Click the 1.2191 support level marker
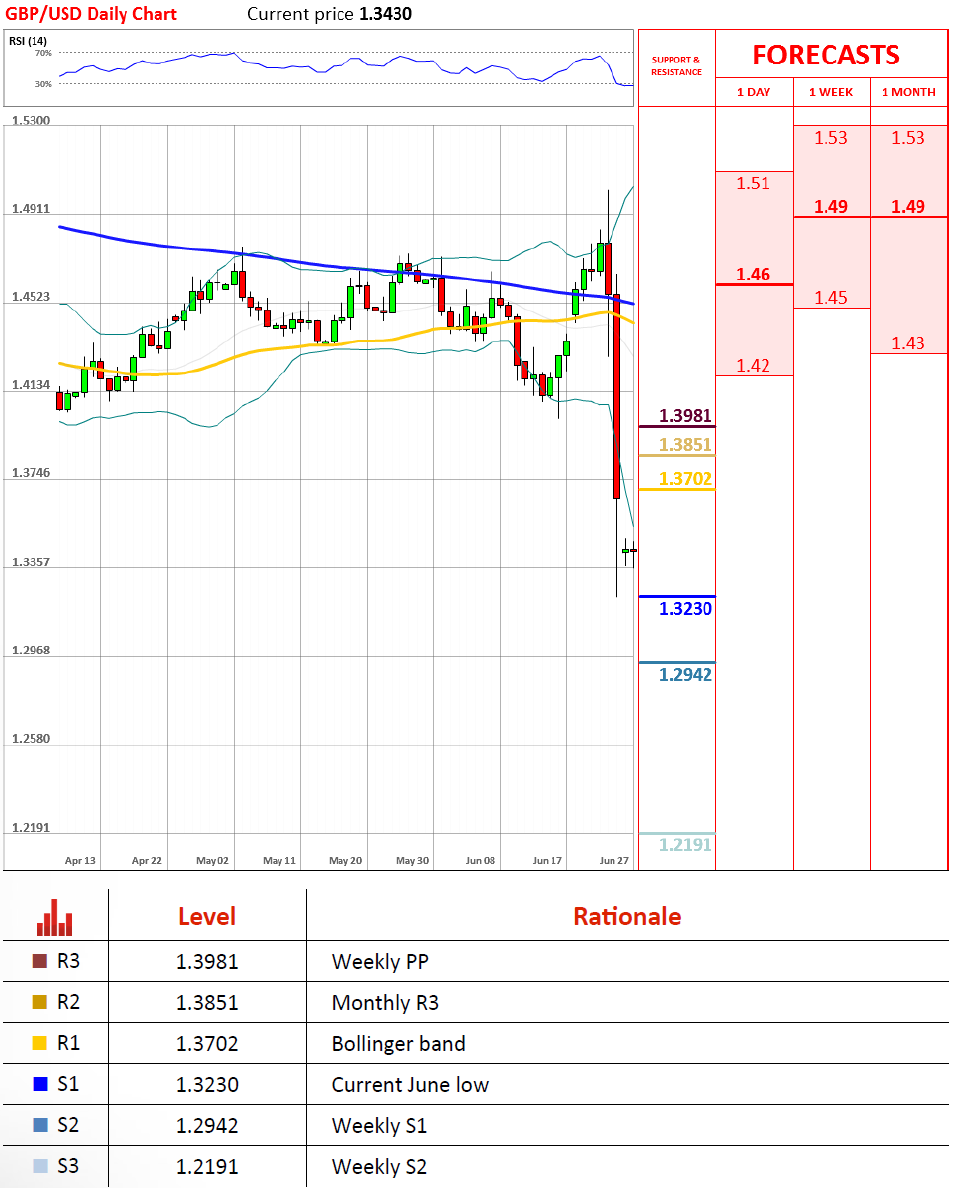This screenshot has height=1188, width=959. point(685,845)
